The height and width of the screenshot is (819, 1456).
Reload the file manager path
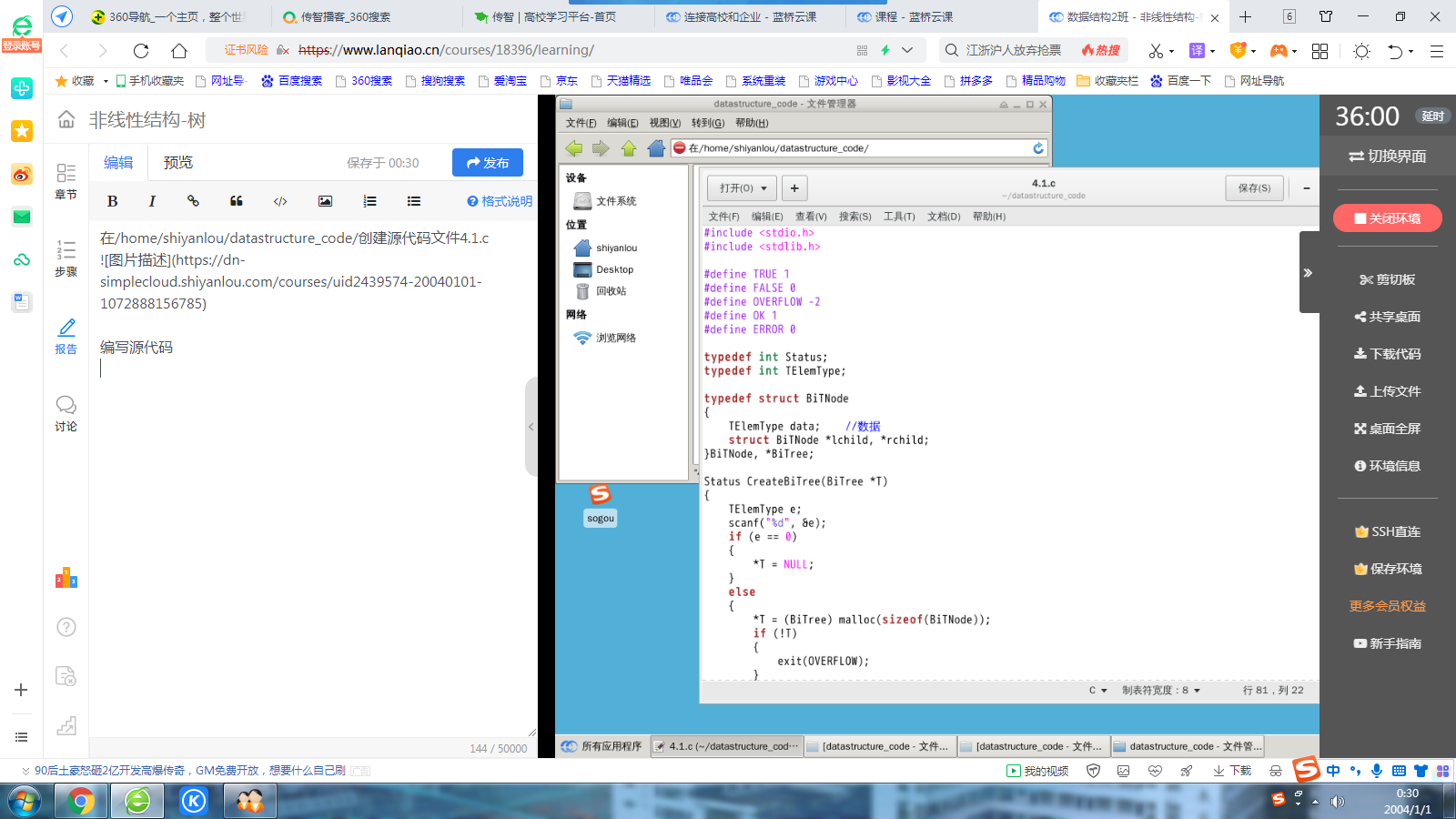(x=1038, y=148)
